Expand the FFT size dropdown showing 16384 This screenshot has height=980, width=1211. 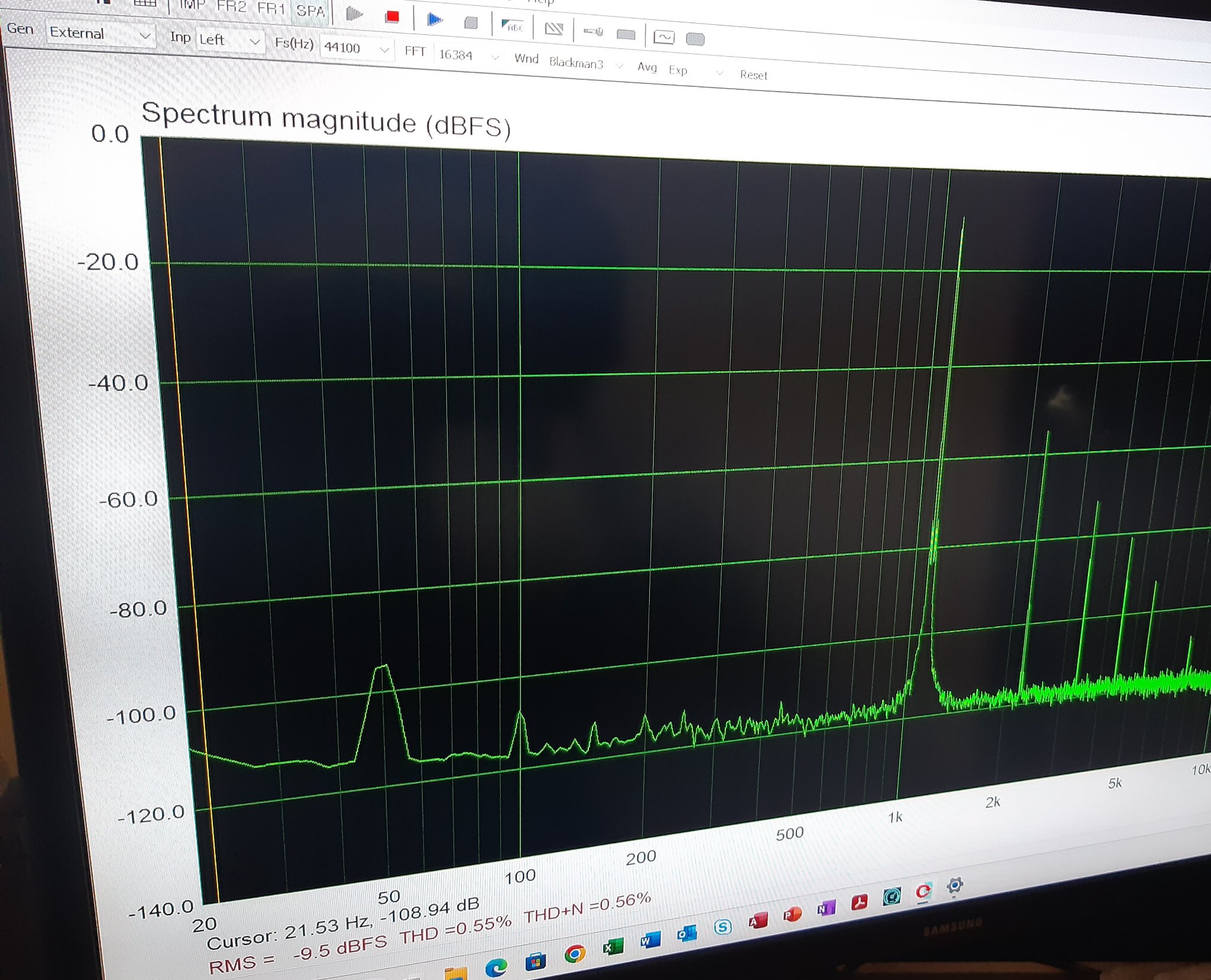(x=469, y=56)
